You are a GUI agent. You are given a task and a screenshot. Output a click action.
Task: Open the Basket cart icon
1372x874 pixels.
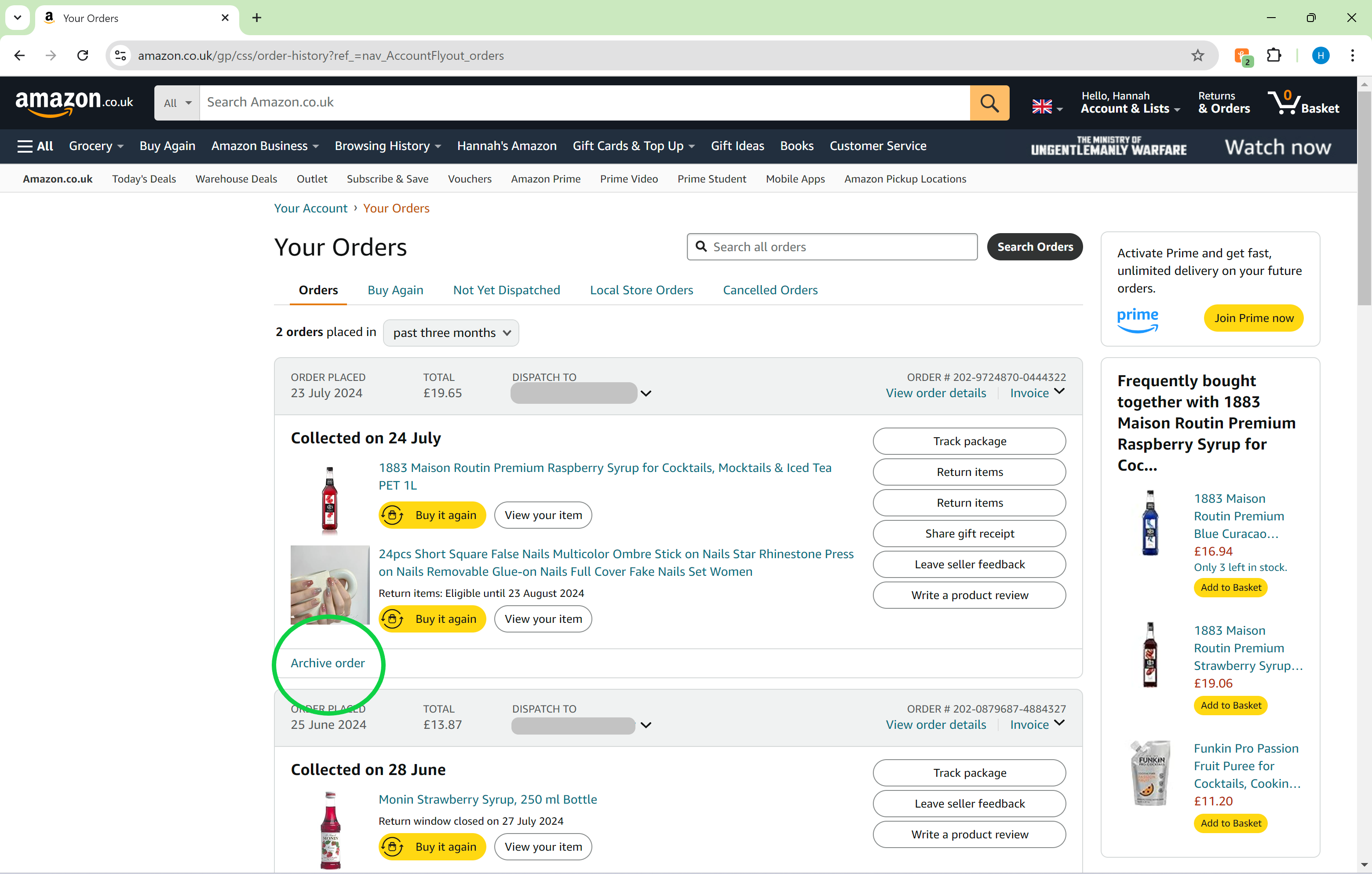(x=1303, y=103)
